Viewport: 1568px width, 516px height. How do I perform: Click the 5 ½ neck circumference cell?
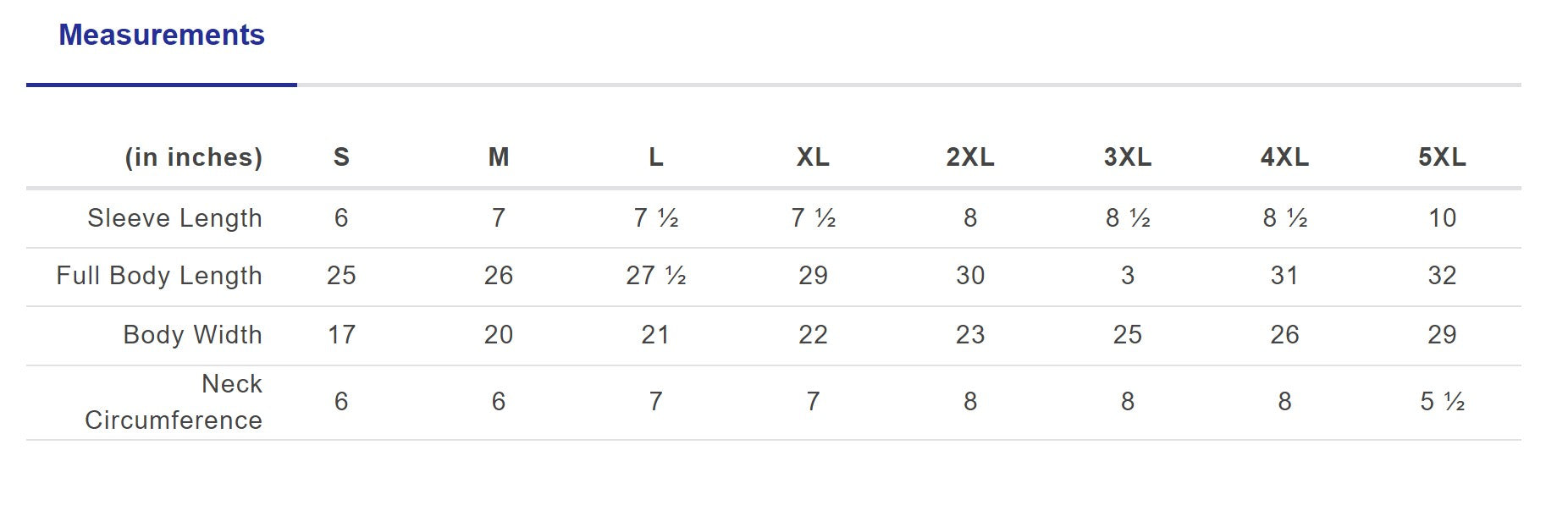click(1442, 402)
